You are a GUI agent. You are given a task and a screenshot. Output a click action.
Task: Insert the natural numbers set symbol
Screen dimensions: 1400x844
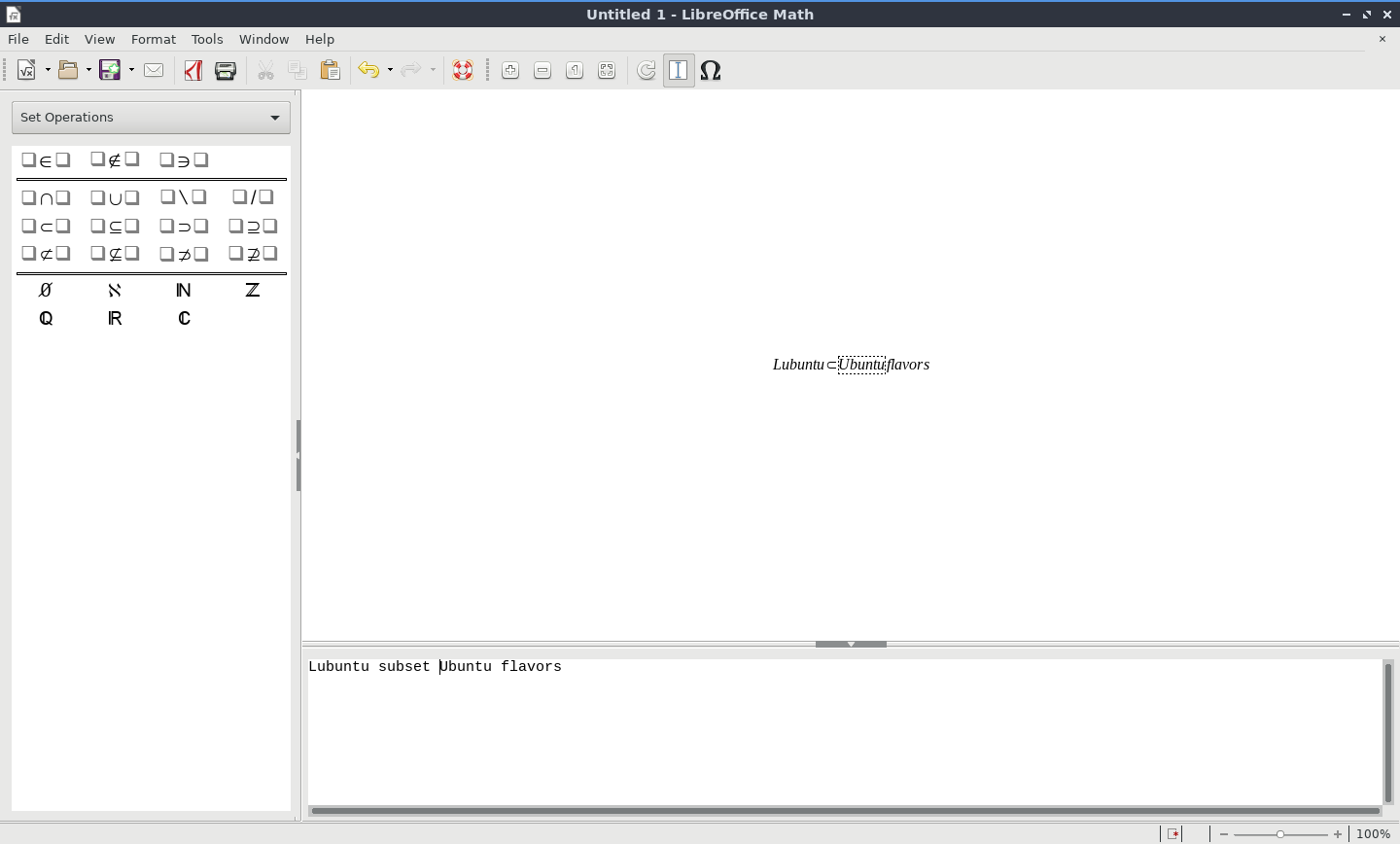pos(184,291)
